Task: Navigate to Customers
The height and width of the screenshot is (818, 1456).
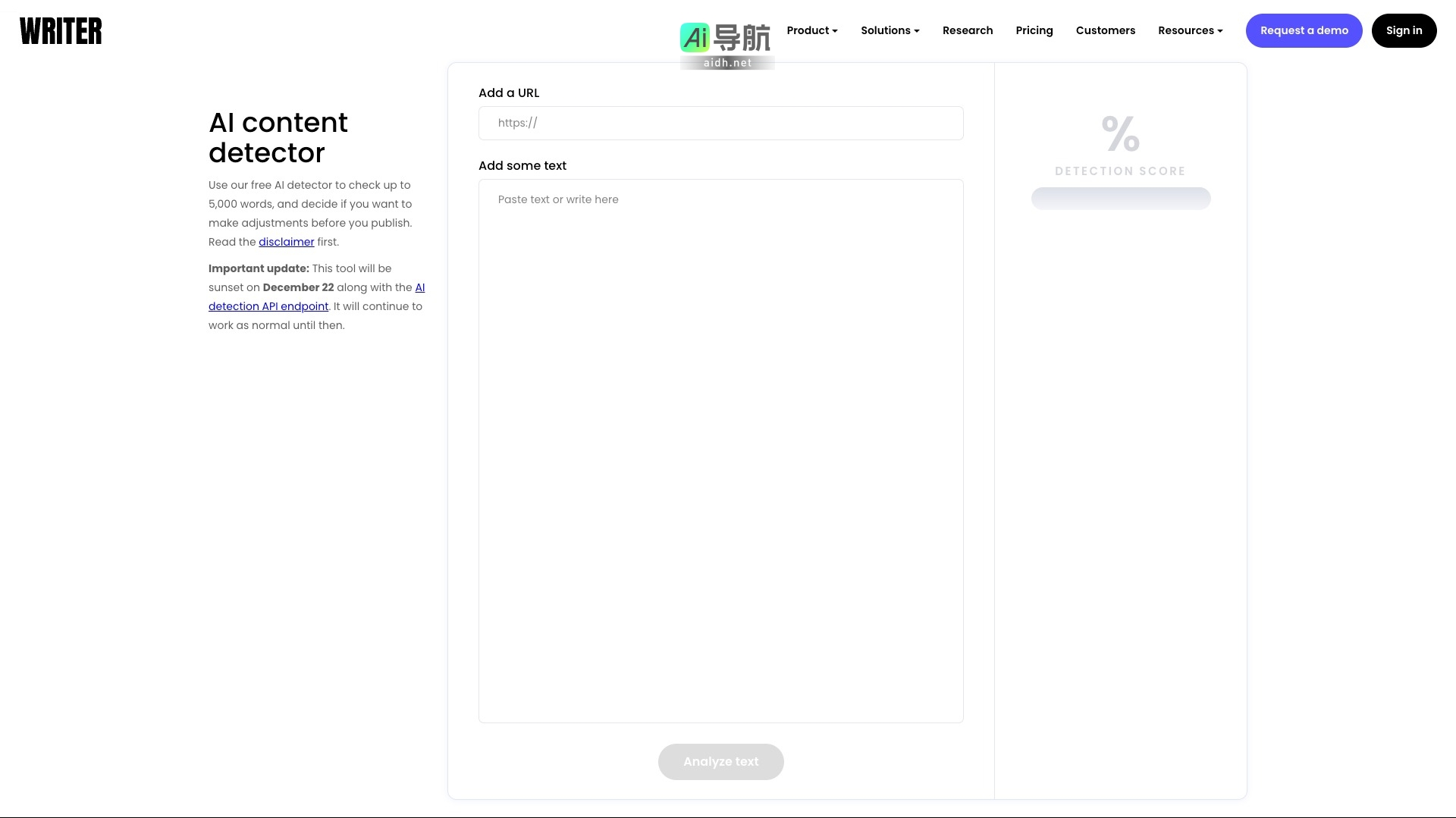Action: click(1105, 30)
